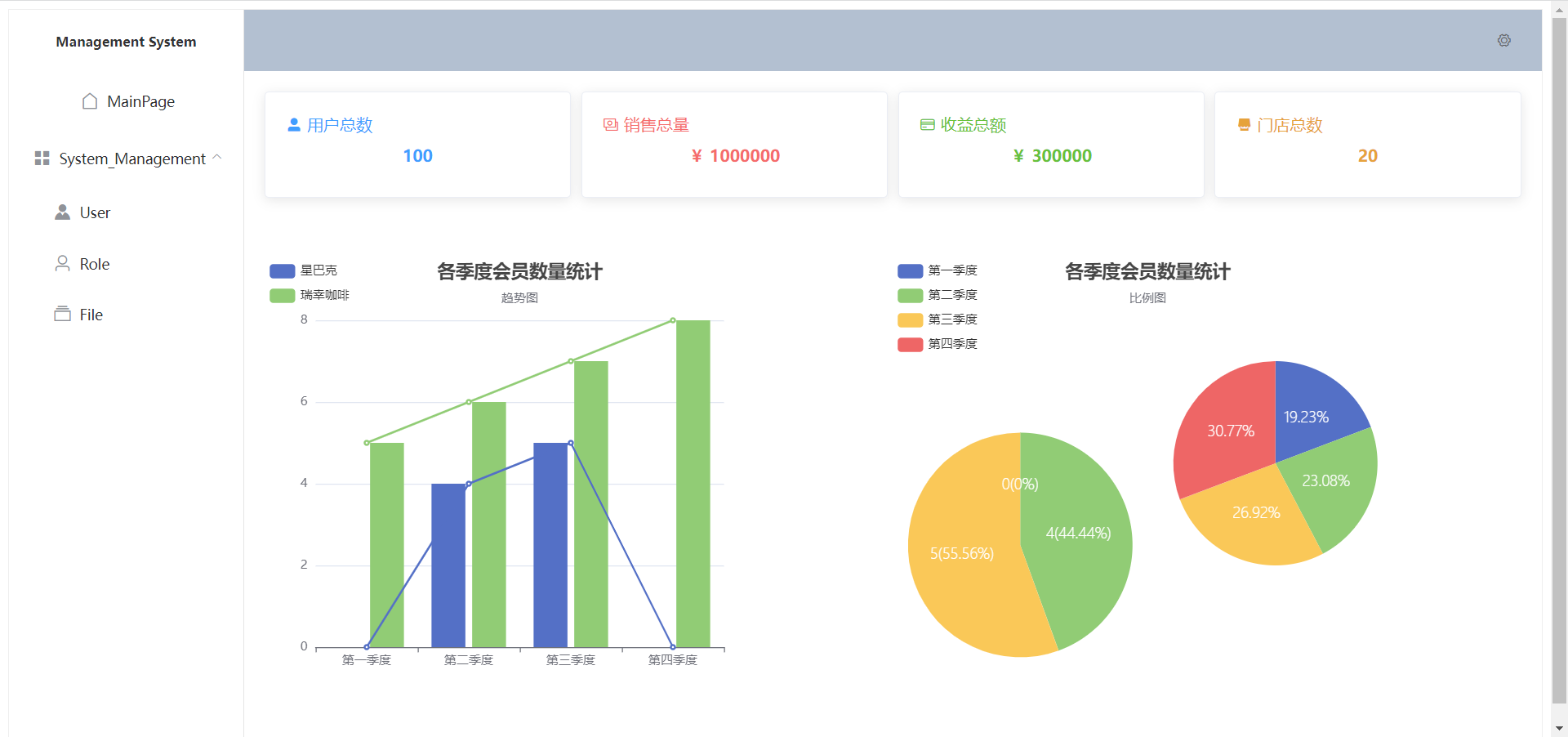Open the User menu entry
Viewport: 1568px width, 737px height.
click(x=127, y=212)
